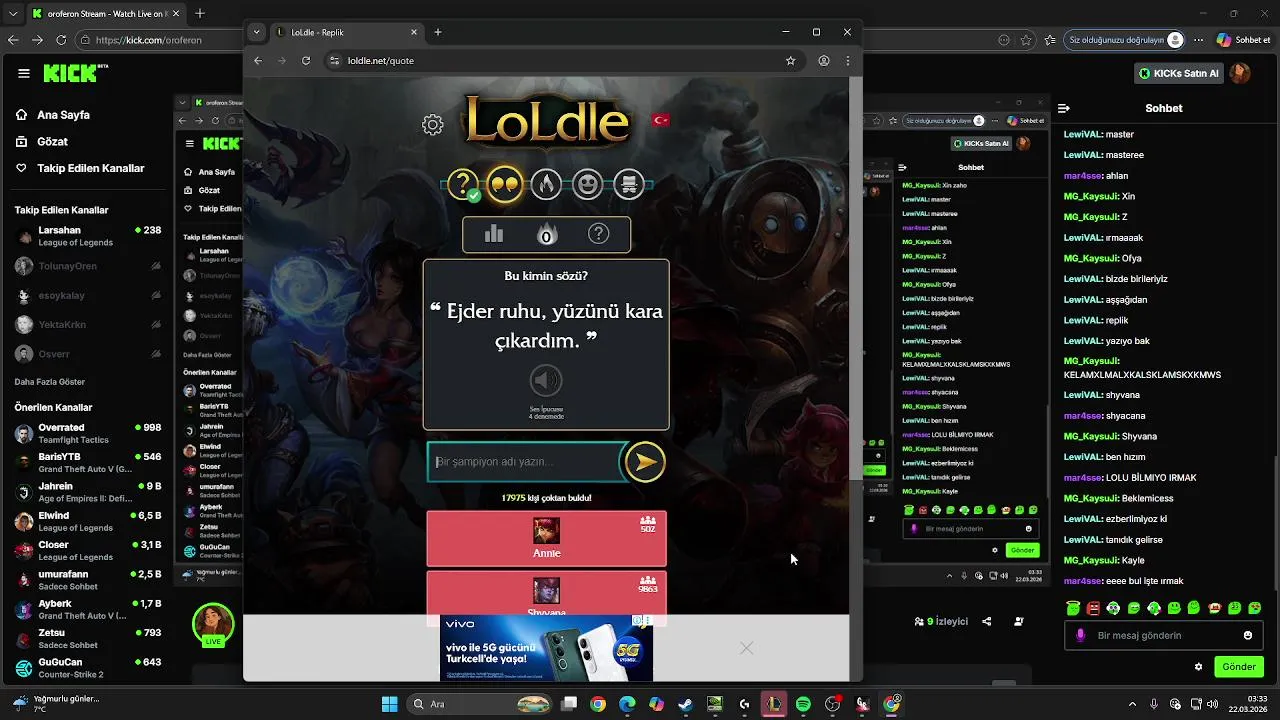The height and width of the screenshot is (720, 1280).
Task: Change language via Turkish flag icon
Action: (x=660, y=120)
